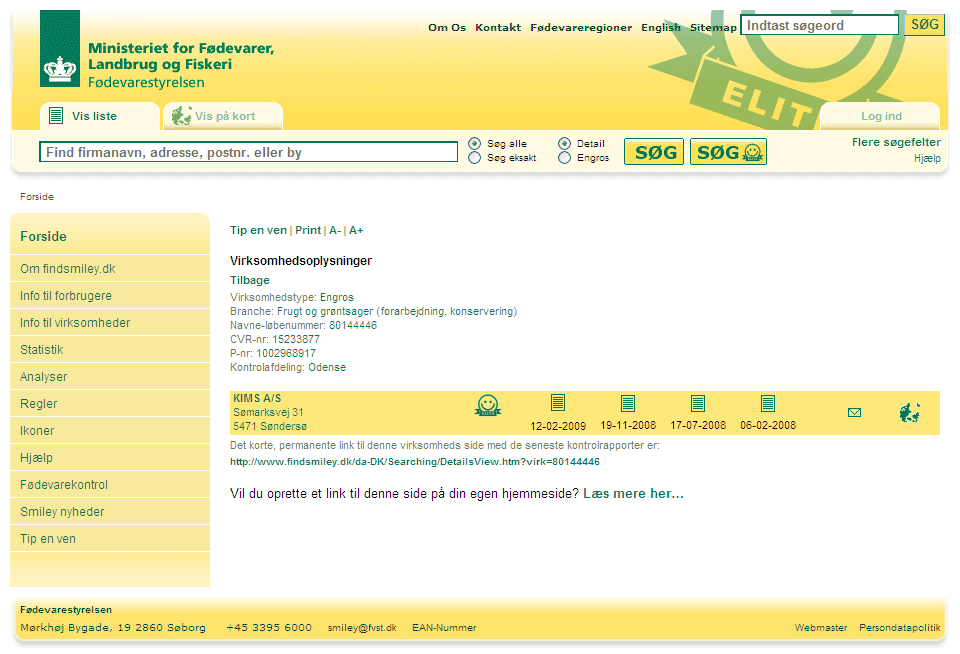Open the control report dated 06-02-2008
The height and width of the screenshot is (654, 960).
pos(768,404)
